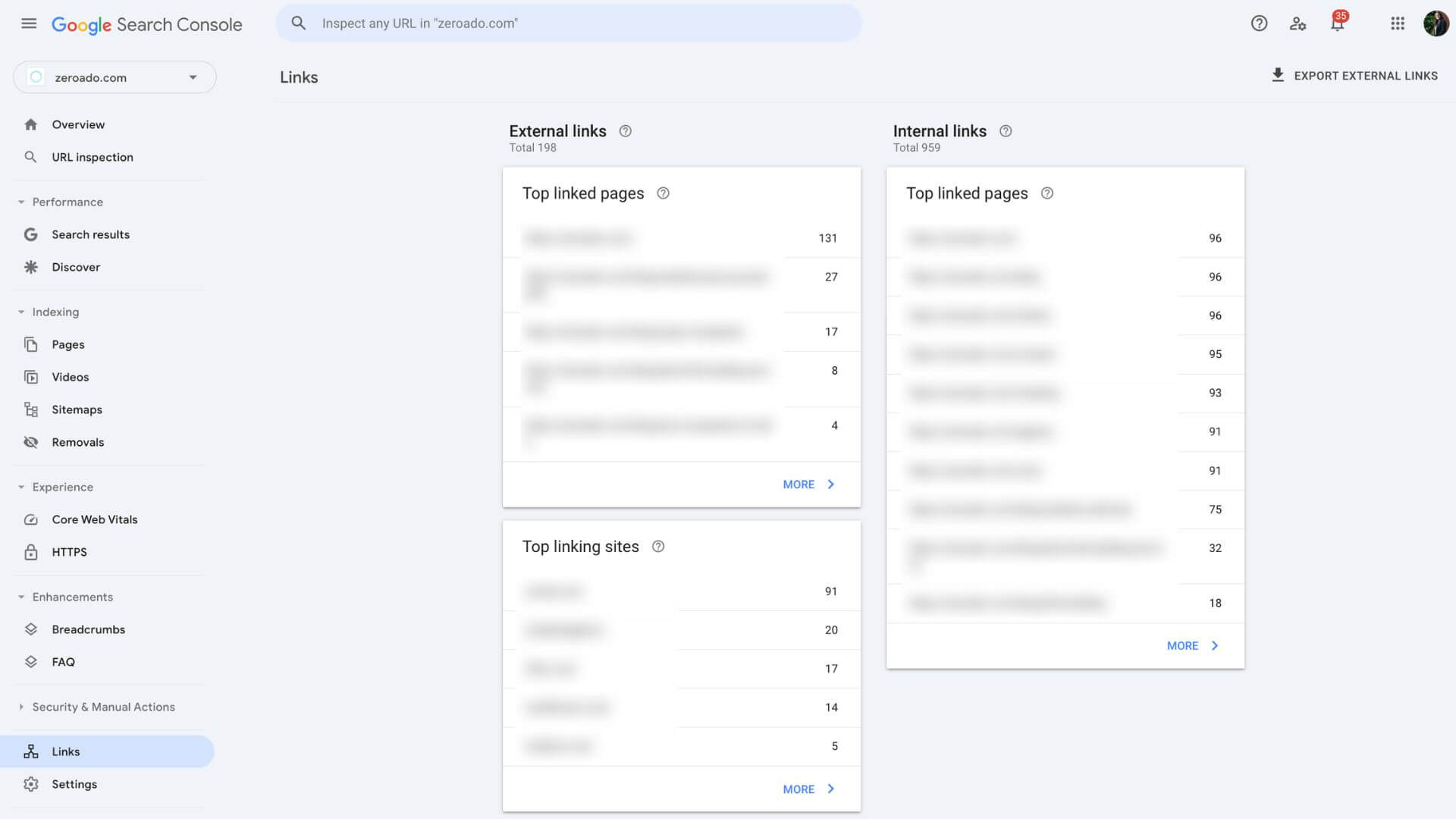Switch to the Sitemaps page
The height and width of the screenshot is (819, 1456).
[x=77, y=409]
